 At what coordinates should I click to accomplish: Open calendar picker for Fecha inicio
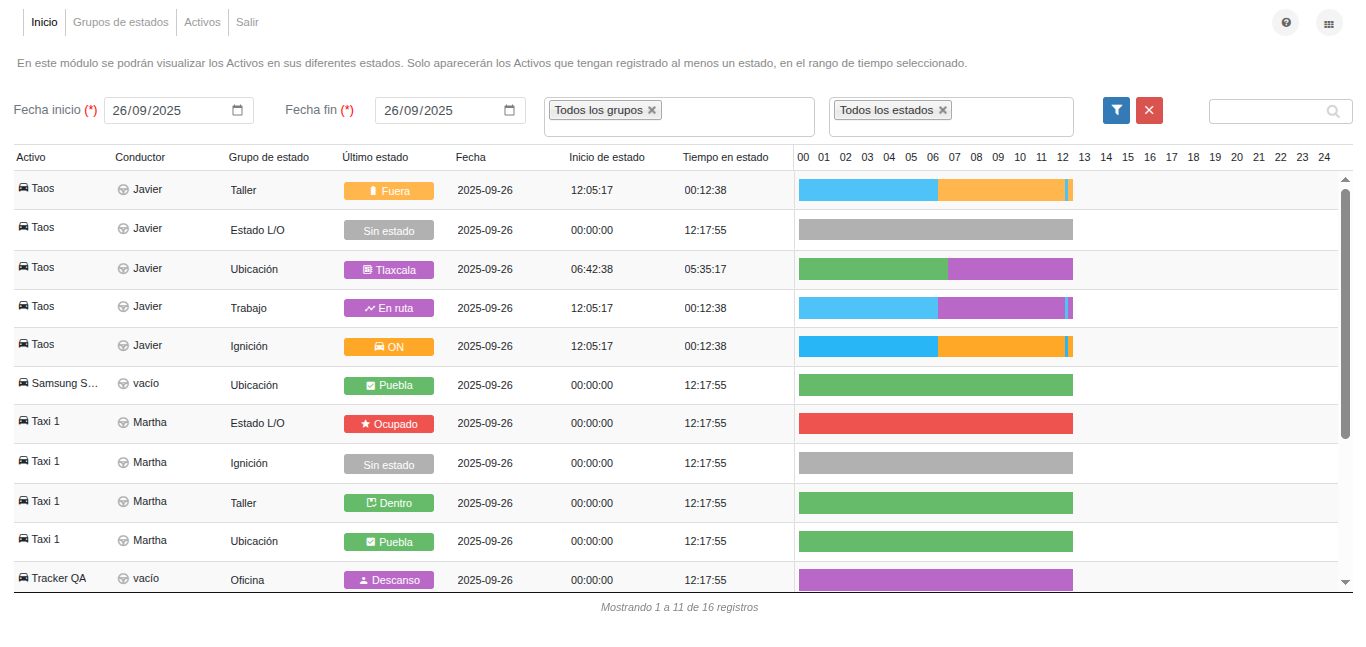[238, 111]
